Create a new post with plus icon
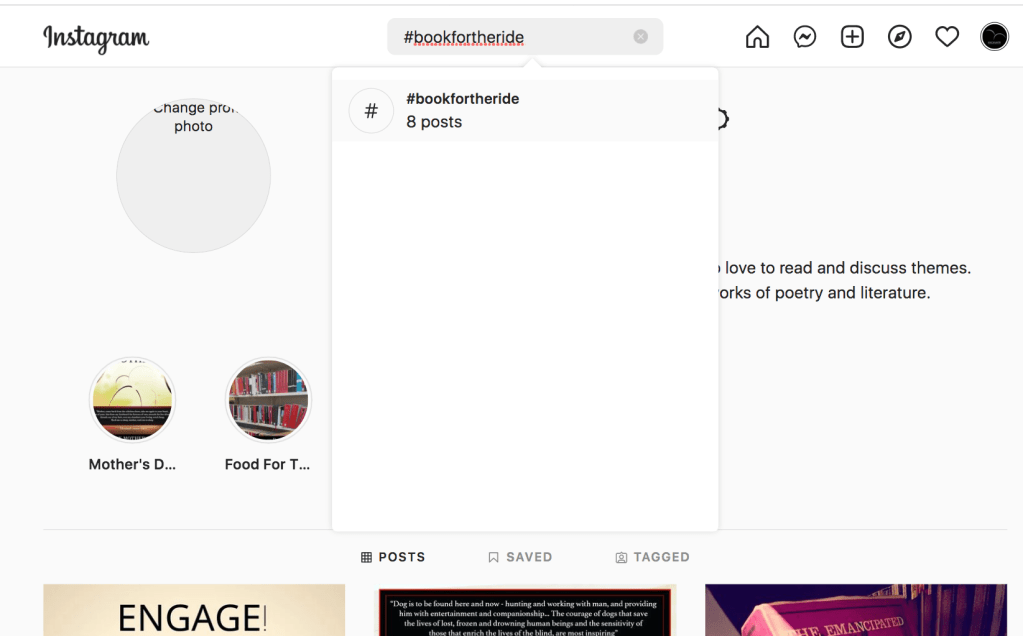Image resolution: width=1023 pixels, height=636 pixels. click(x=852, y=37)
